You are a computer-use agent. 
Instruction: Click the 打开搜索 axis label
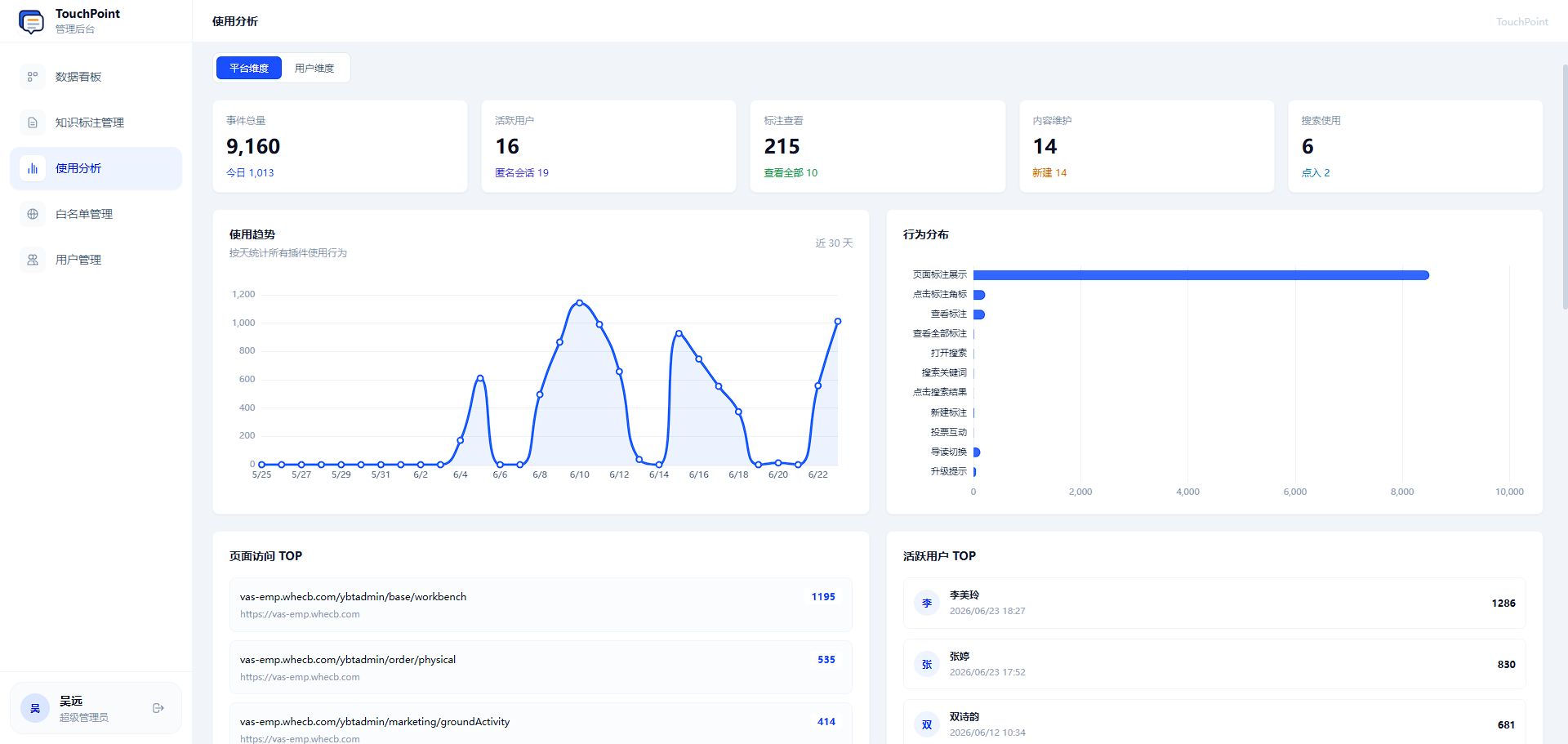(949, 354)
